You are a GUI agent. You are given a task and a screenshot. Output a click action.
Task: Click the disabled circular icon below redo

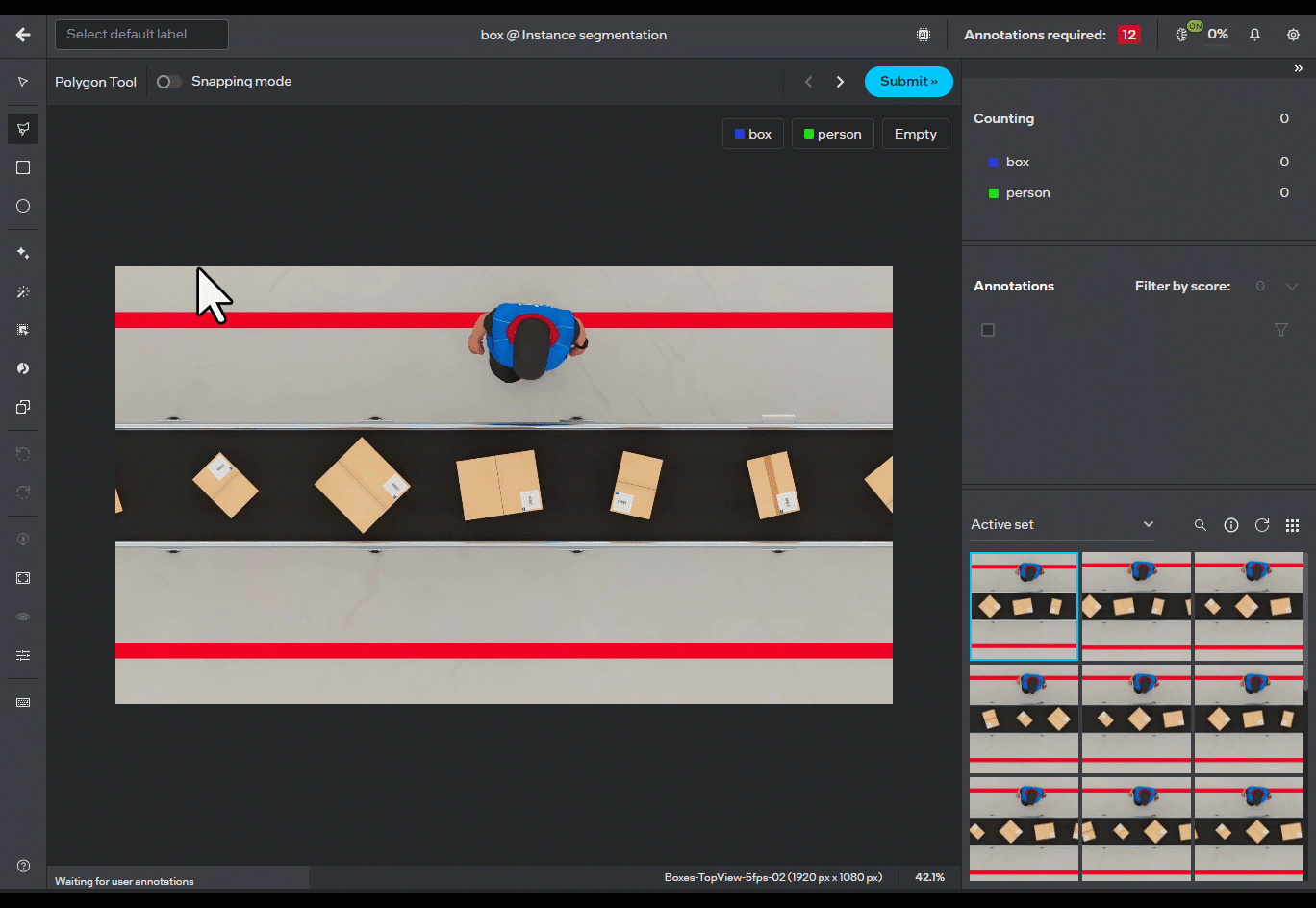click(23, 540)
